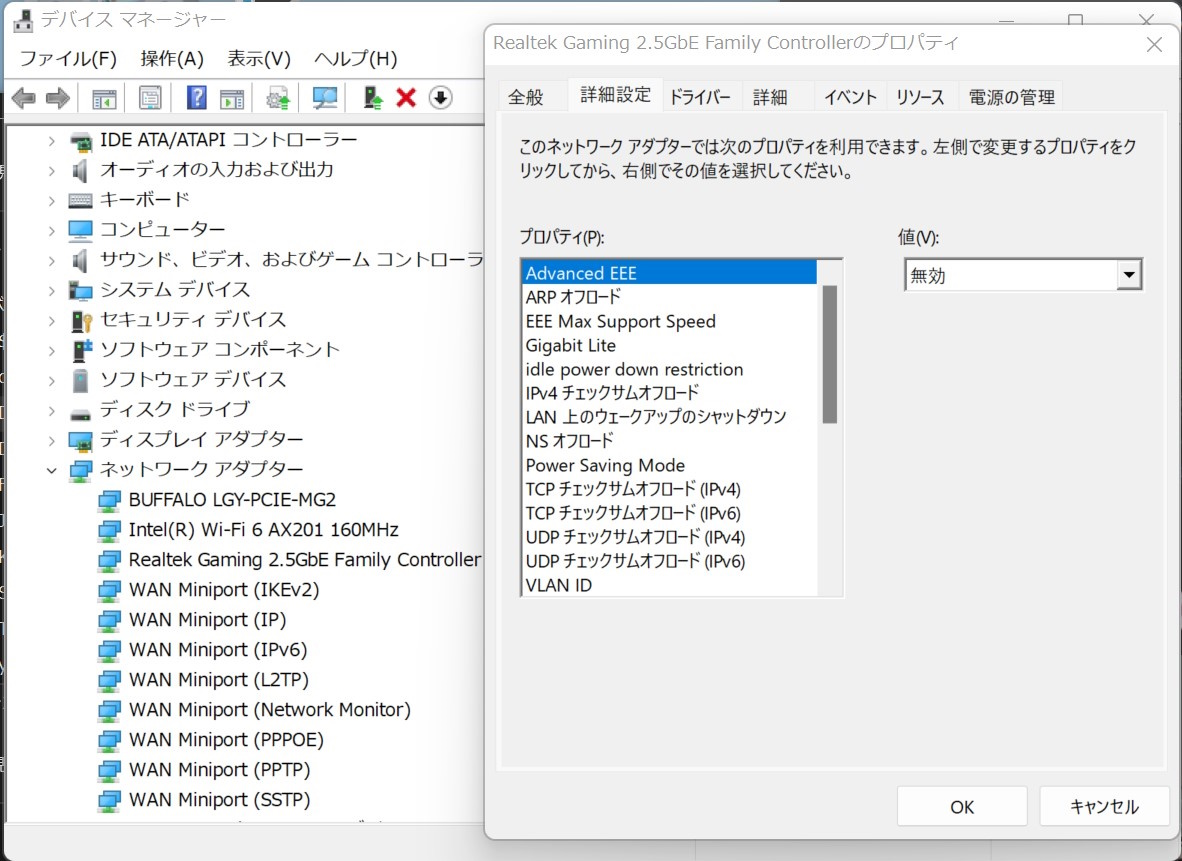Click the Realtek Gaming 2.5GbE adapter icon
Viewport: 1182px width, 861px height.
point(109,560)
